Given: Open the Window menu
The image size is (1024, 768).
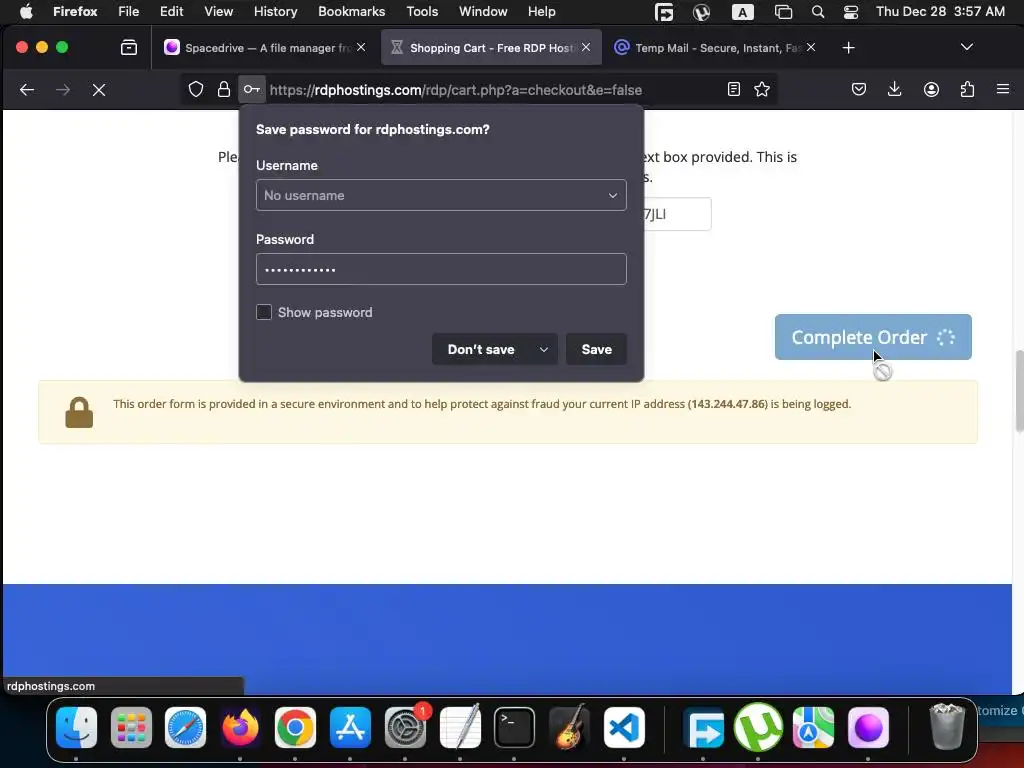Looking at the screenshot, I should pyautogui.click(x=483, y=12).
